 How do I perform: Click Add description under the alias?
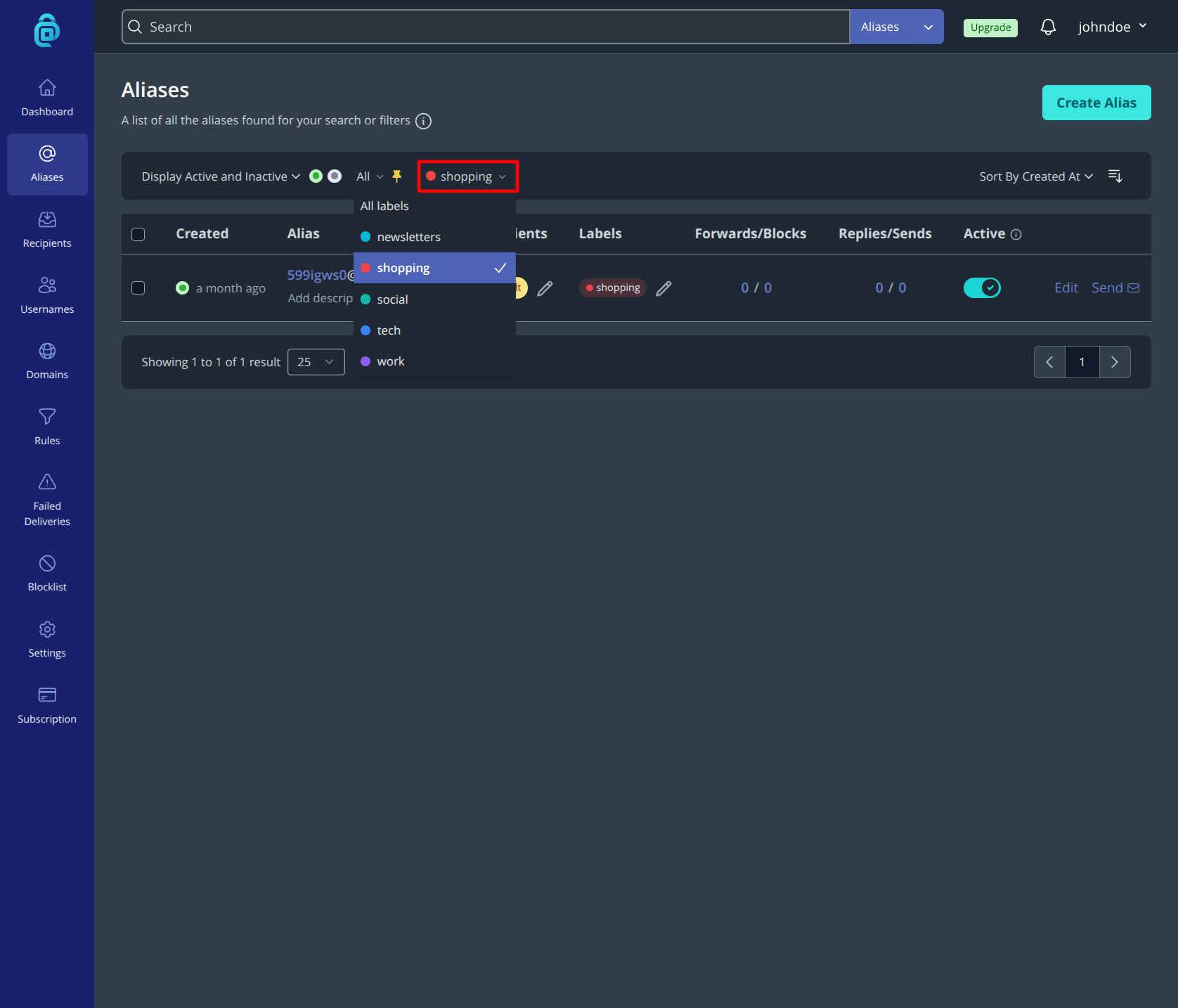click(321, 298)
